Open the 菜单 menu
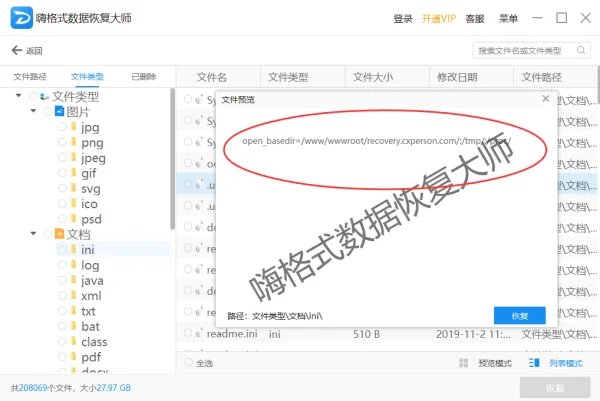 tap(508, 18)
